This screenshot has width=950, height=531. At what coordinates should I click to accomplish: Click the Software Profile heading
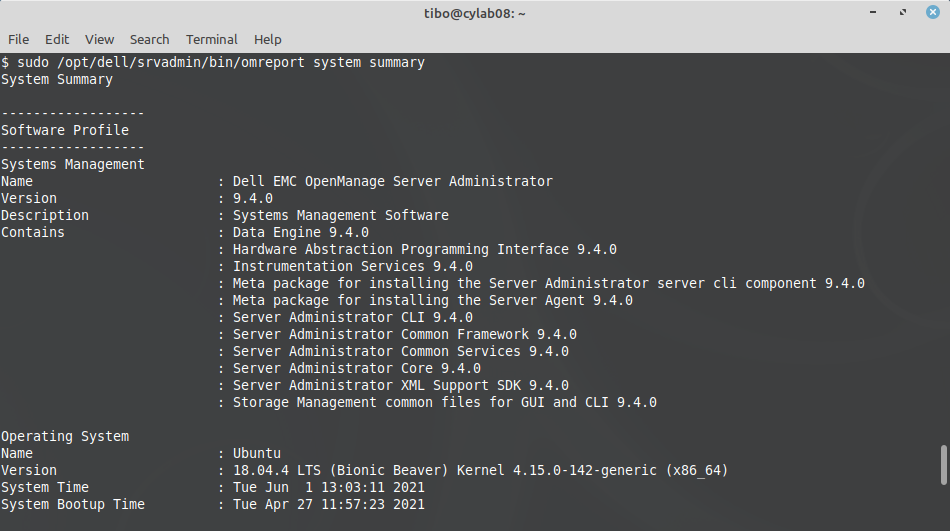[65, 130]
